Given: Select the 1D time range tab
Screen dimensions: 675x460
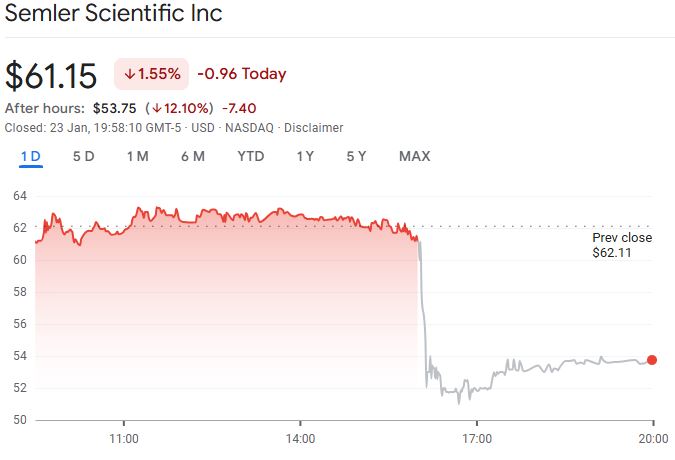Looking at the screenshot, I should coord(30,156).
